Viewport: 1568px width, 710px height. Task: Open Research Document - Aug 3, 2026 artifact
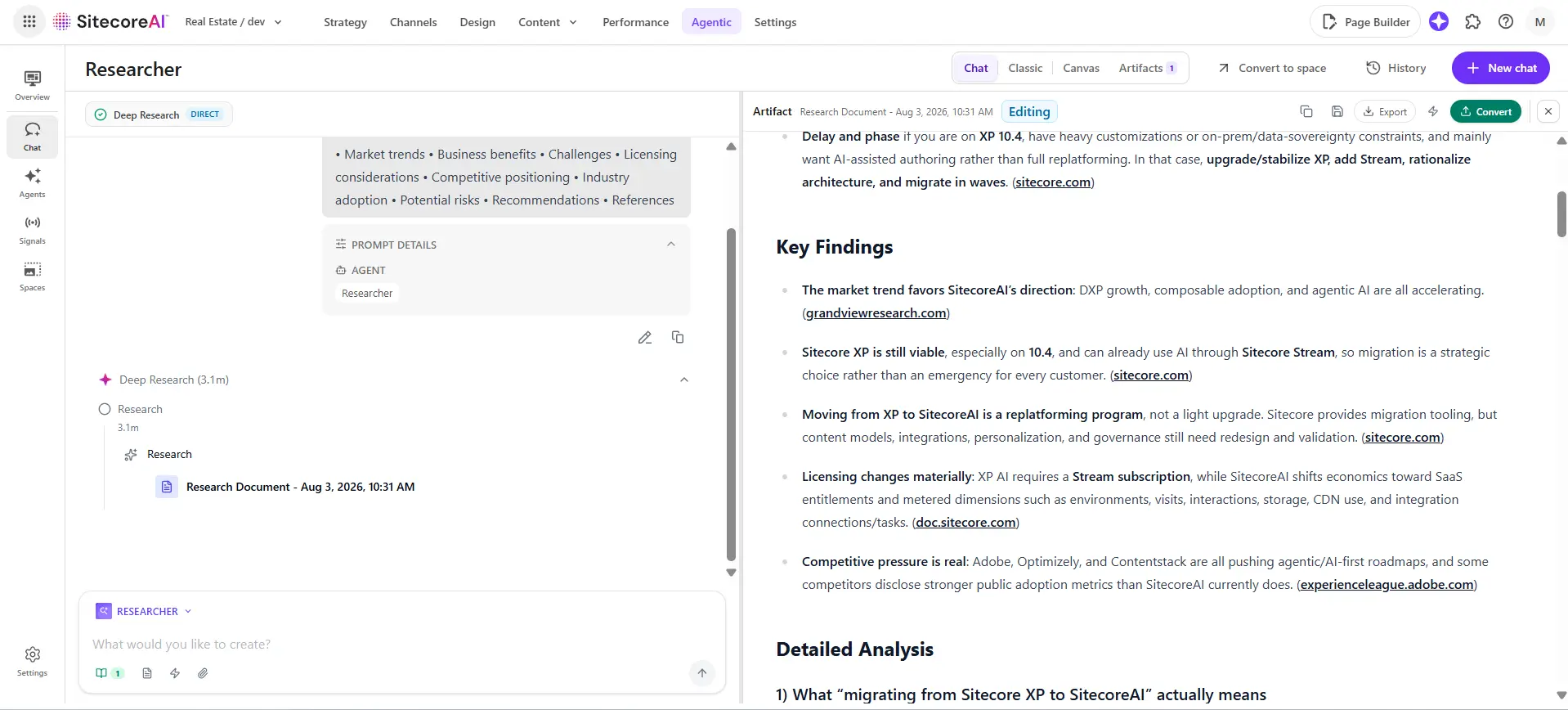click(x=300, y=487)
